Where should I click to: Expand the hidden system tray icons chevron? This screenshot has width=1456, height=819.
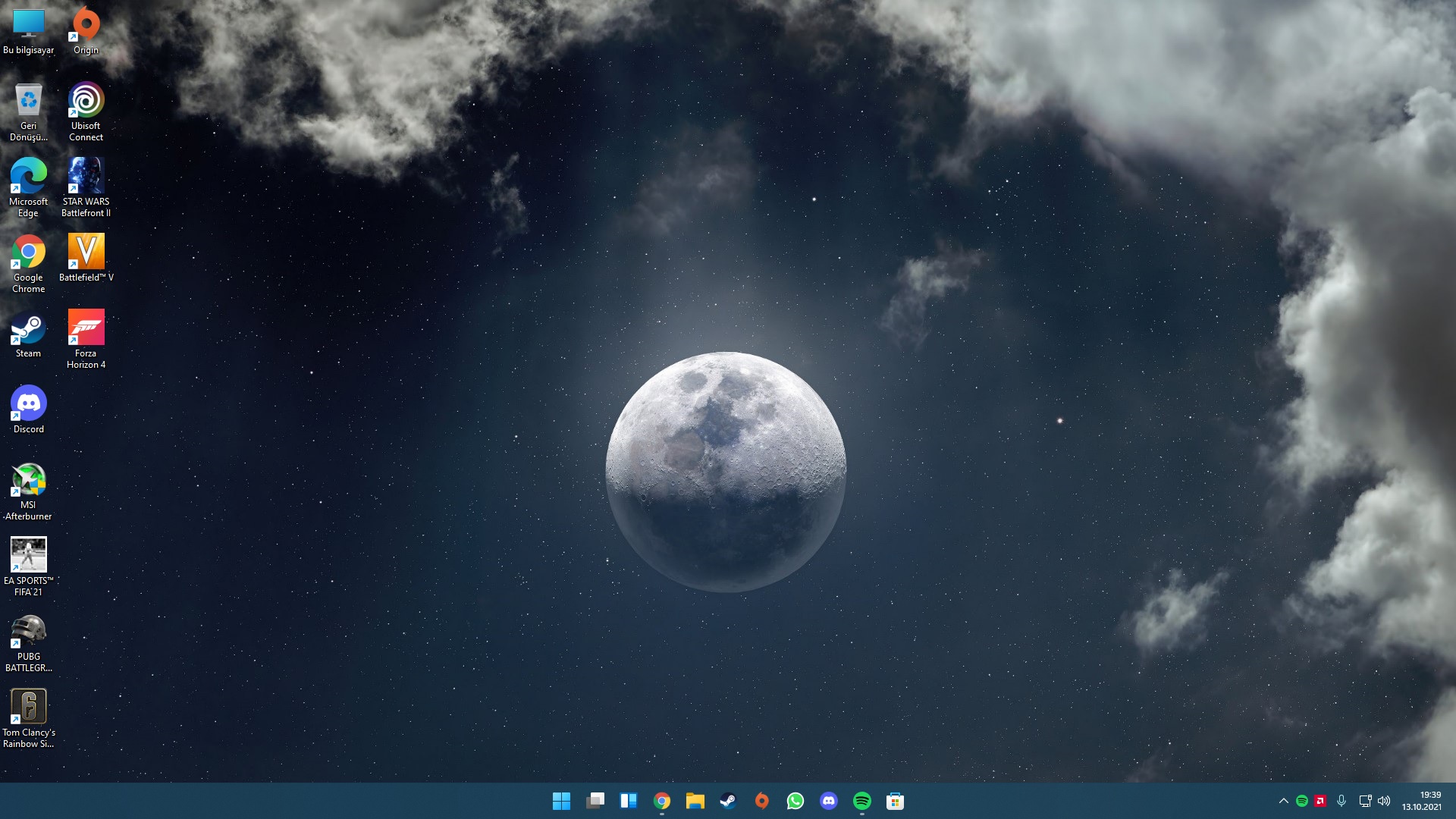click(x=1283, y=801)
